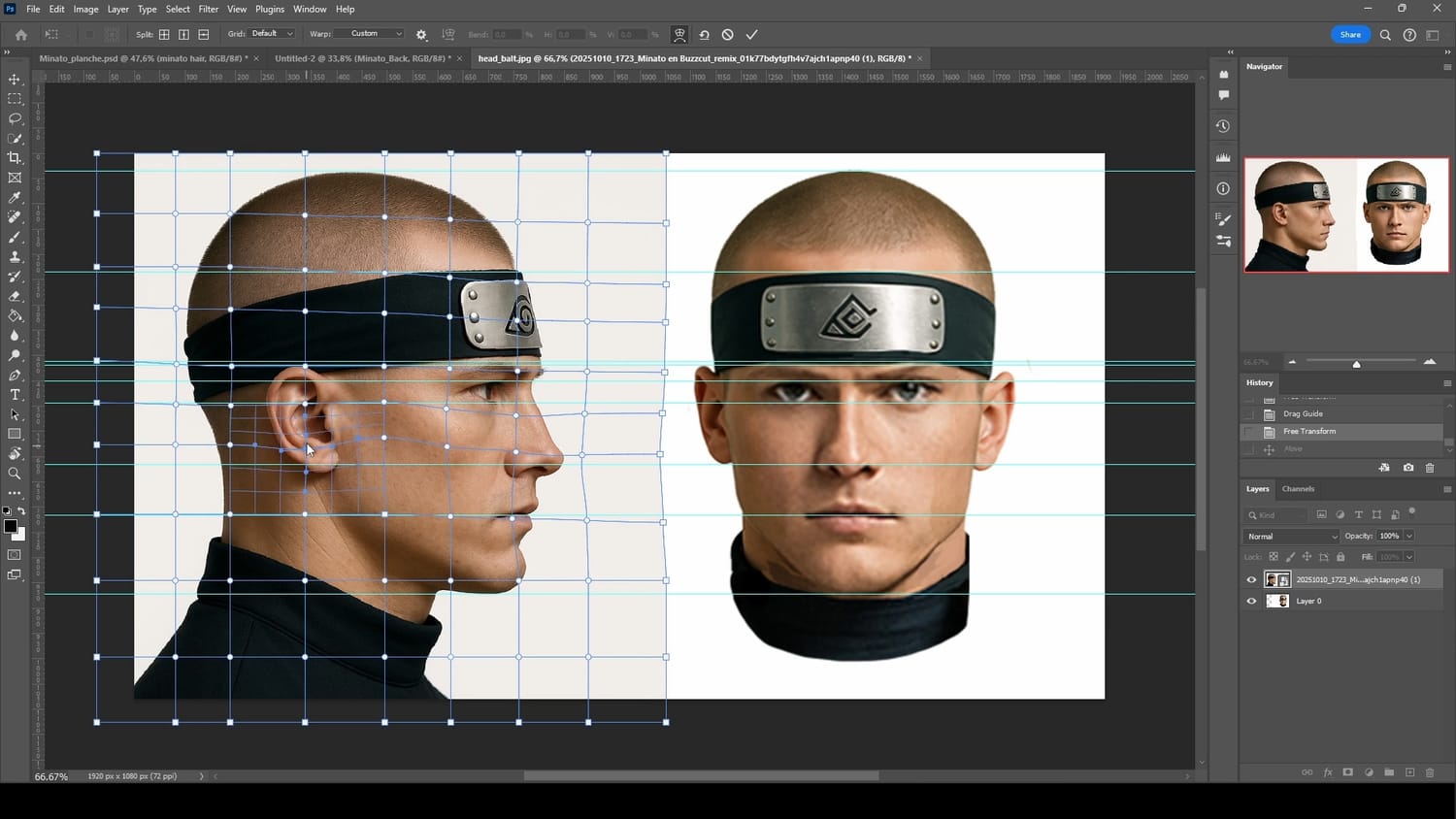
Task: Open the Filter menu
Action: 208,9
